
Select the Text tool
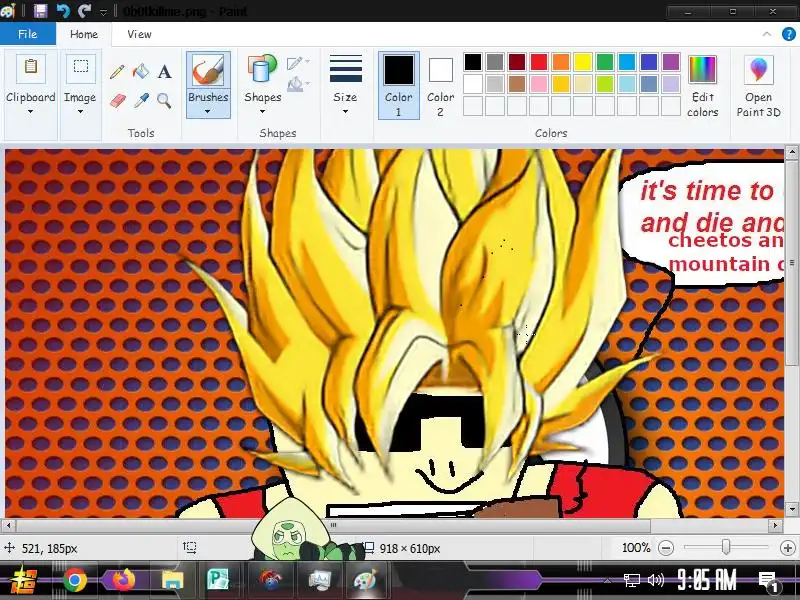click(164, 72)
